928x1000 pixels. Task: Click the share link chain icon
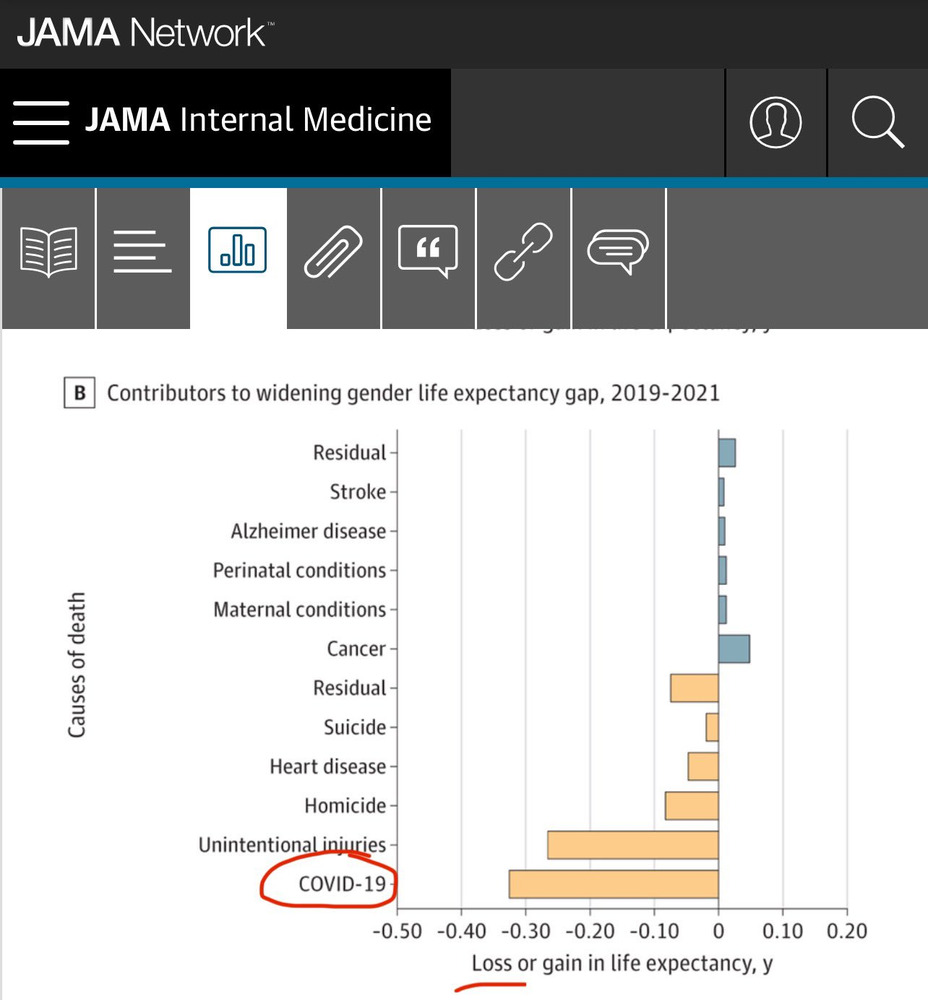click(x=523, y=250)
